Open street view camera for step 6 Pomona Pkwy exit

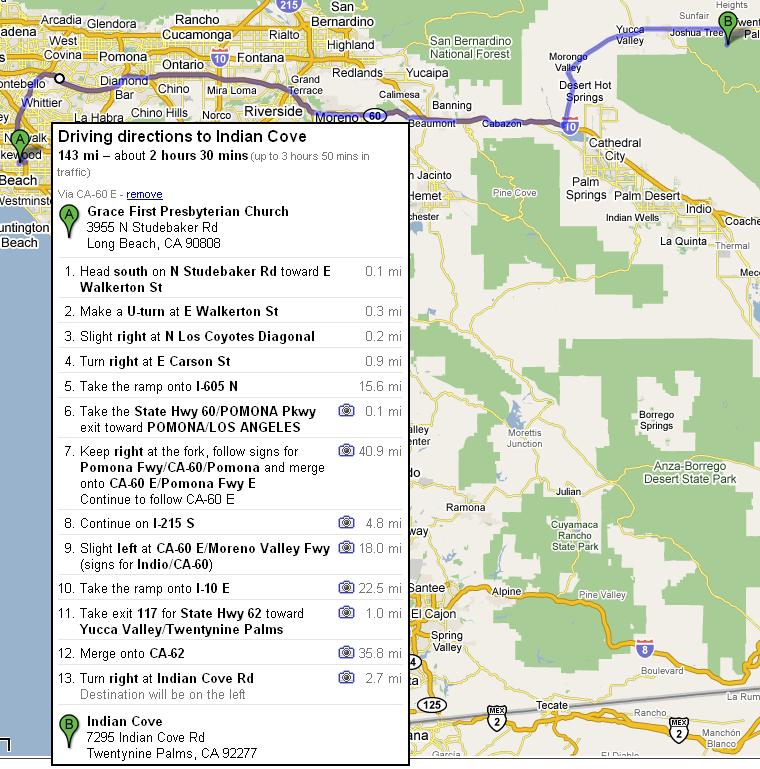(x=346, y=410)
